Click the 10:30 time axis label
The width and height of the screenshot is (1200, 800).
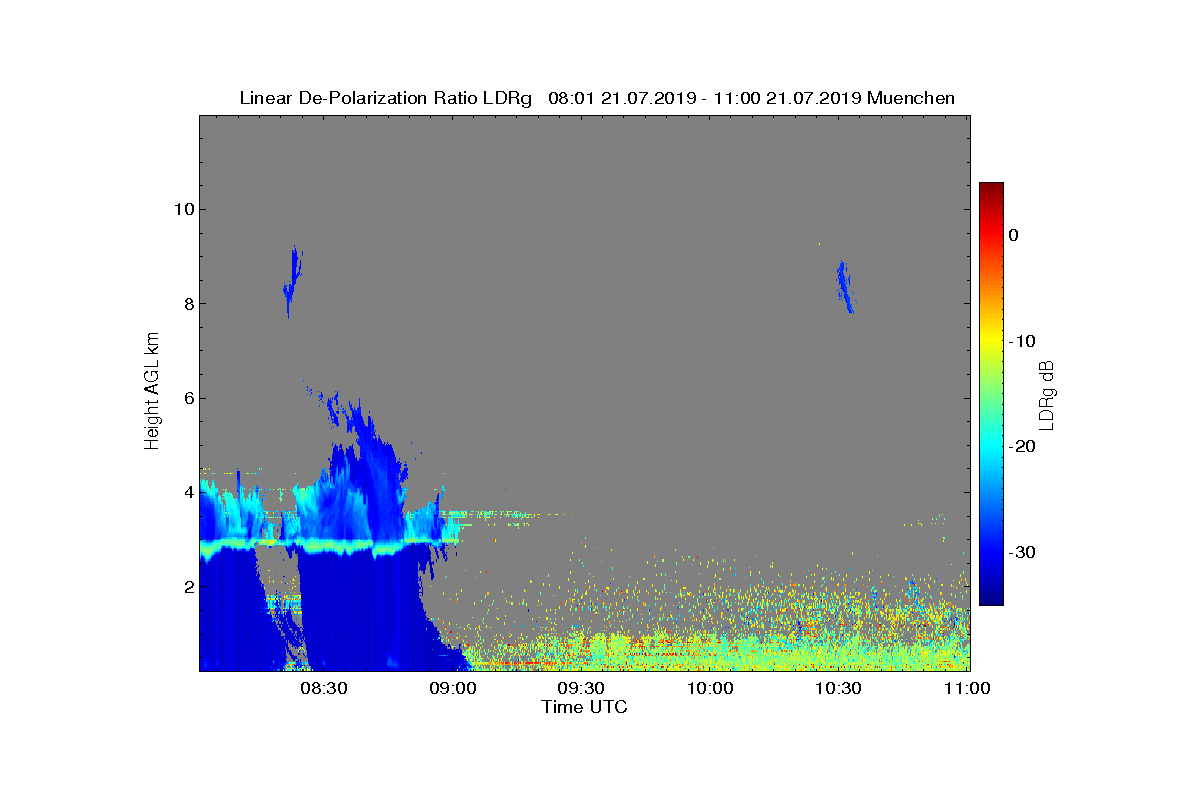click(840, 688)
